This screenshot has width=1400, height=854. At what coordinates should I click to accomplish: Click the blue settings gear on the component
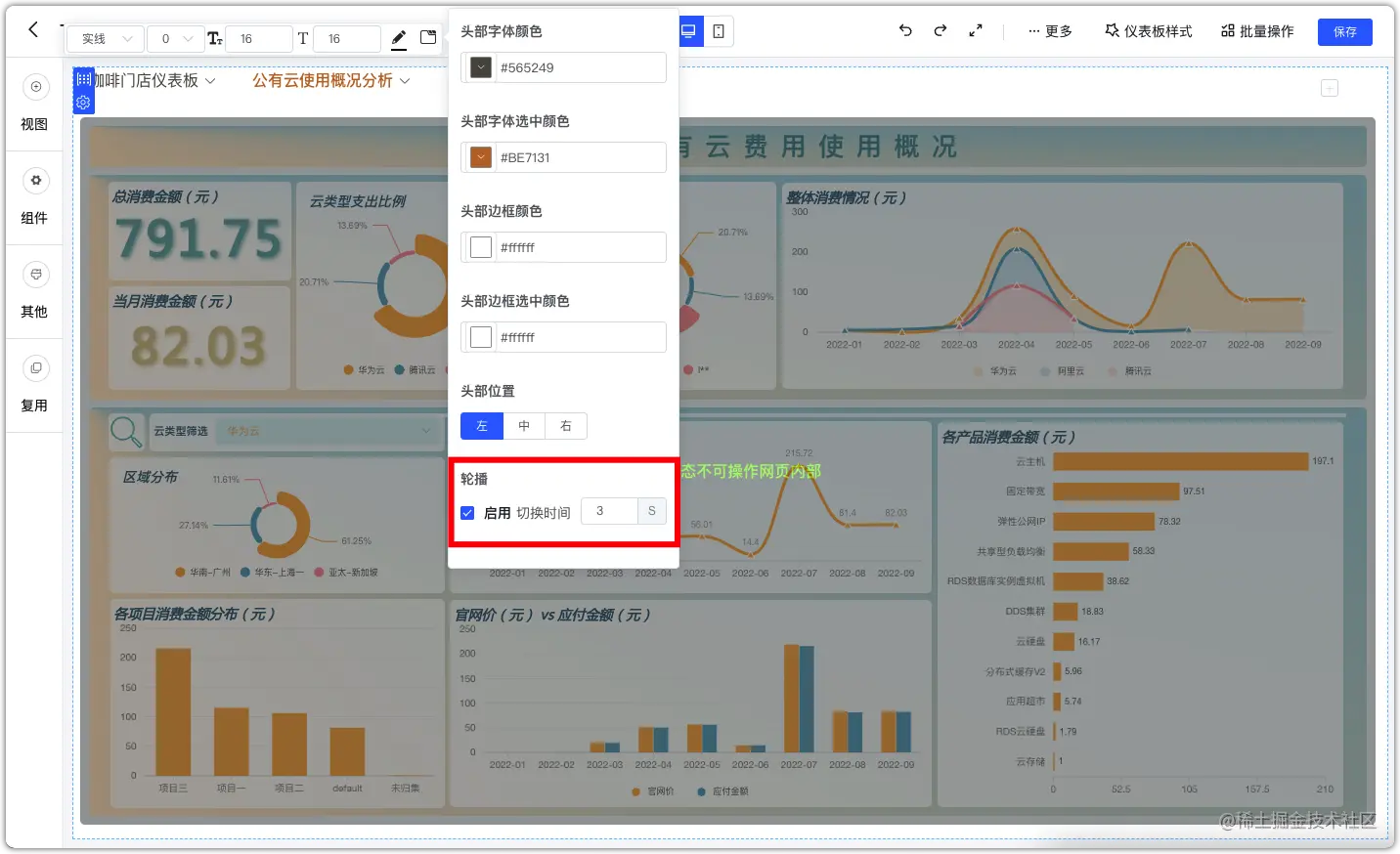pyautogui.click(x=83, y=103)
